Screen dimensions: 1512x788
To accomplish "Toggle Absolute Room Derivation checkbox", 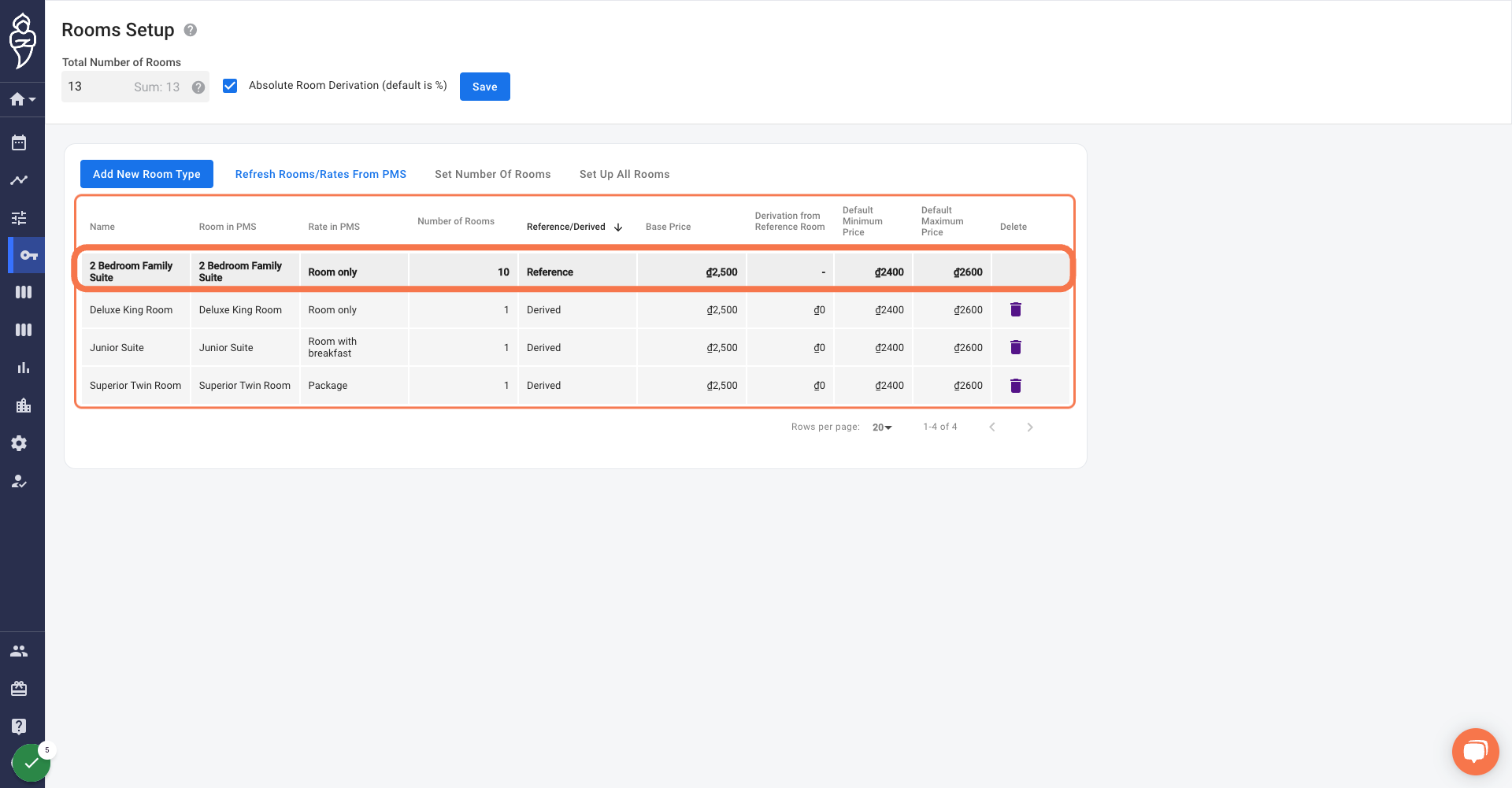I will coord(230,86).
